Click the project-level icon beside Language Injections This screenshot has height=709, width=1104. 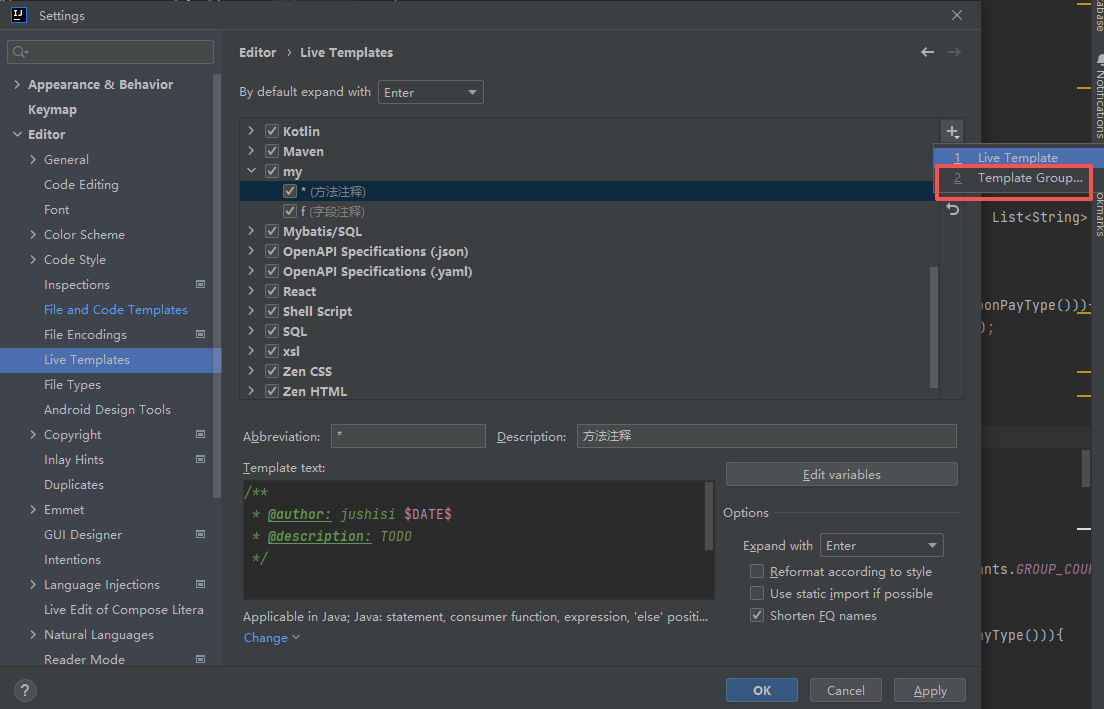click(x=201, y=584)
